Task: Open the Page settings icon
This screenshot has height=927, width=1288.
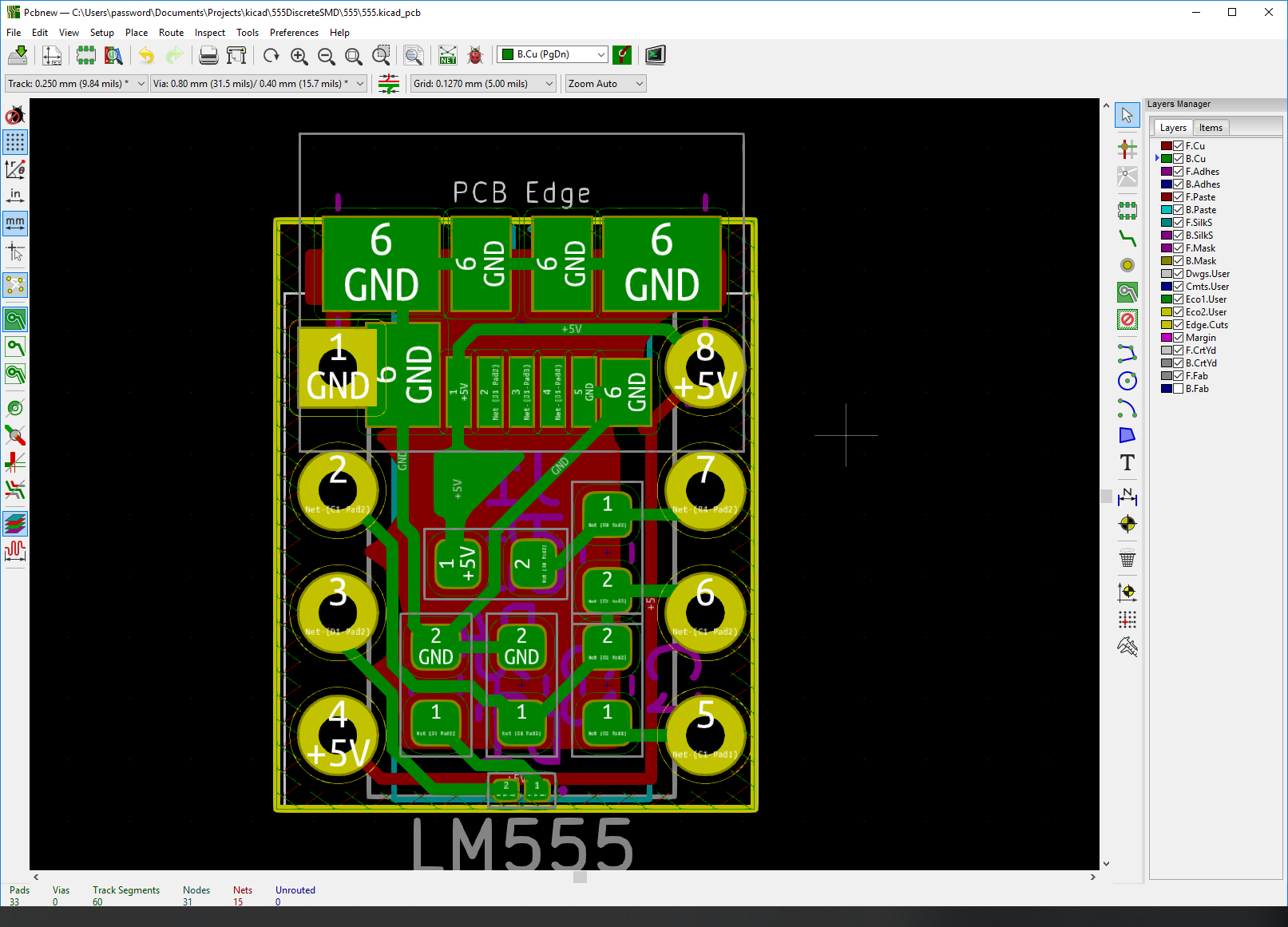Action: tap(52, 55)
